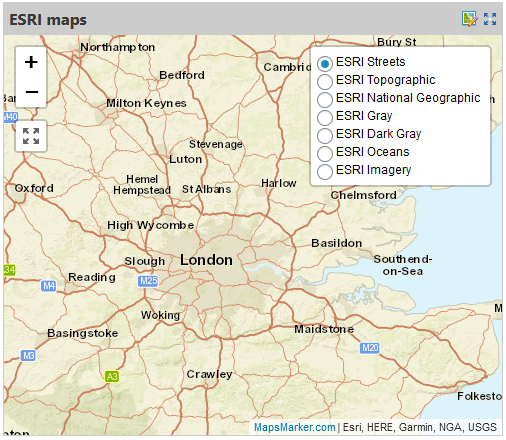Screen dimensions: 506x440
Task: Zoom out with the minus button
Action: 31,92
